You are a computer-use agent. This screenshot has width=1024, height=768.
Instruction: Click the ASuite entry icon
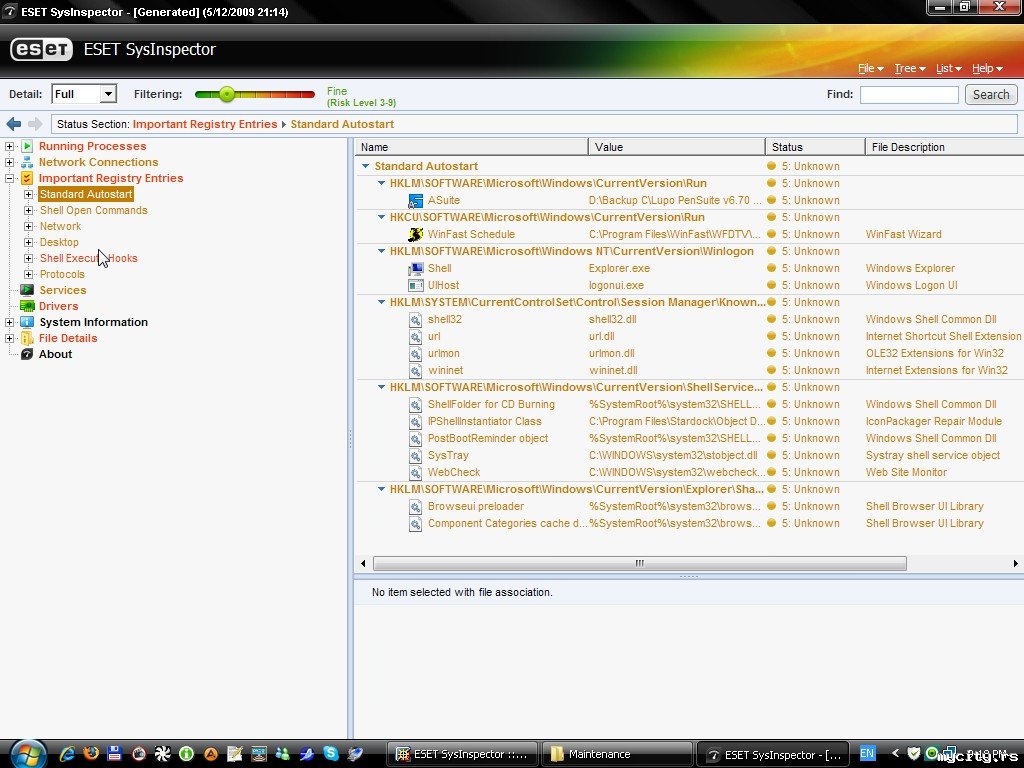[x=416, y=200]
